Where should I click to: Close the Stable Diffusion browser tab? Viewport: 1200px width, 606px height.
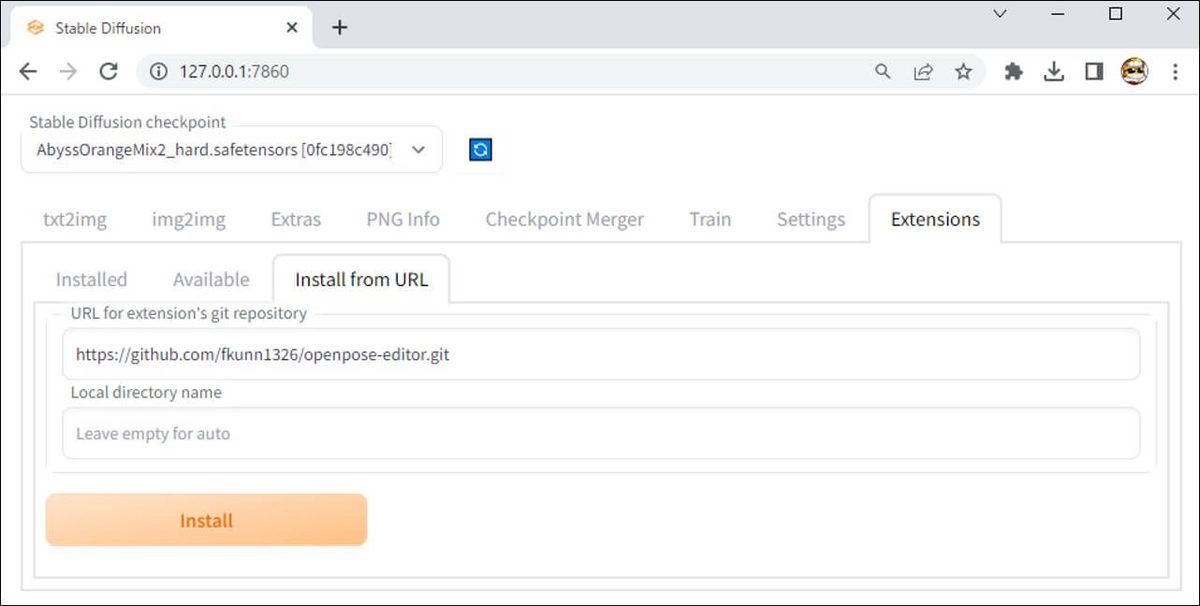291,27
